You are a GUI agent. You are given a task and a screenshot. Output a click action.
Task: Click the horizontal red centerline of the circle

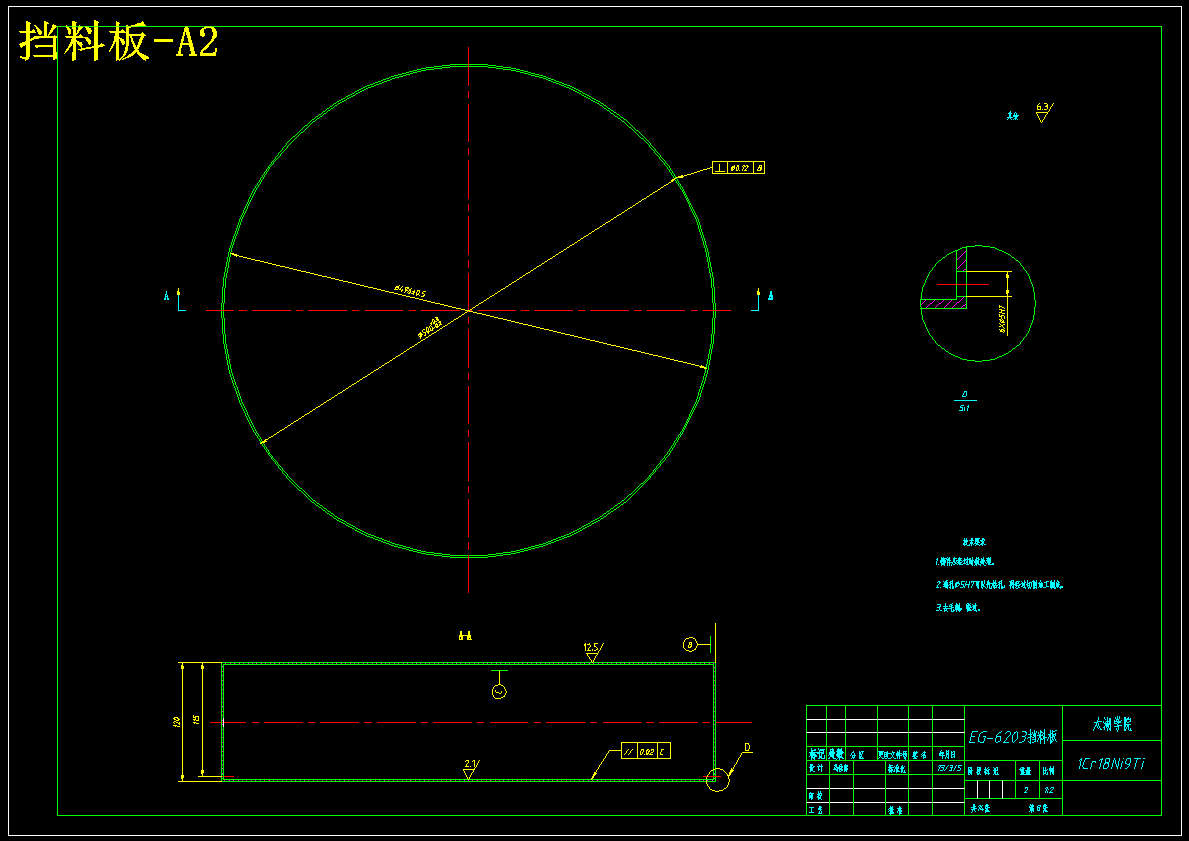click(x=469, y=310)
